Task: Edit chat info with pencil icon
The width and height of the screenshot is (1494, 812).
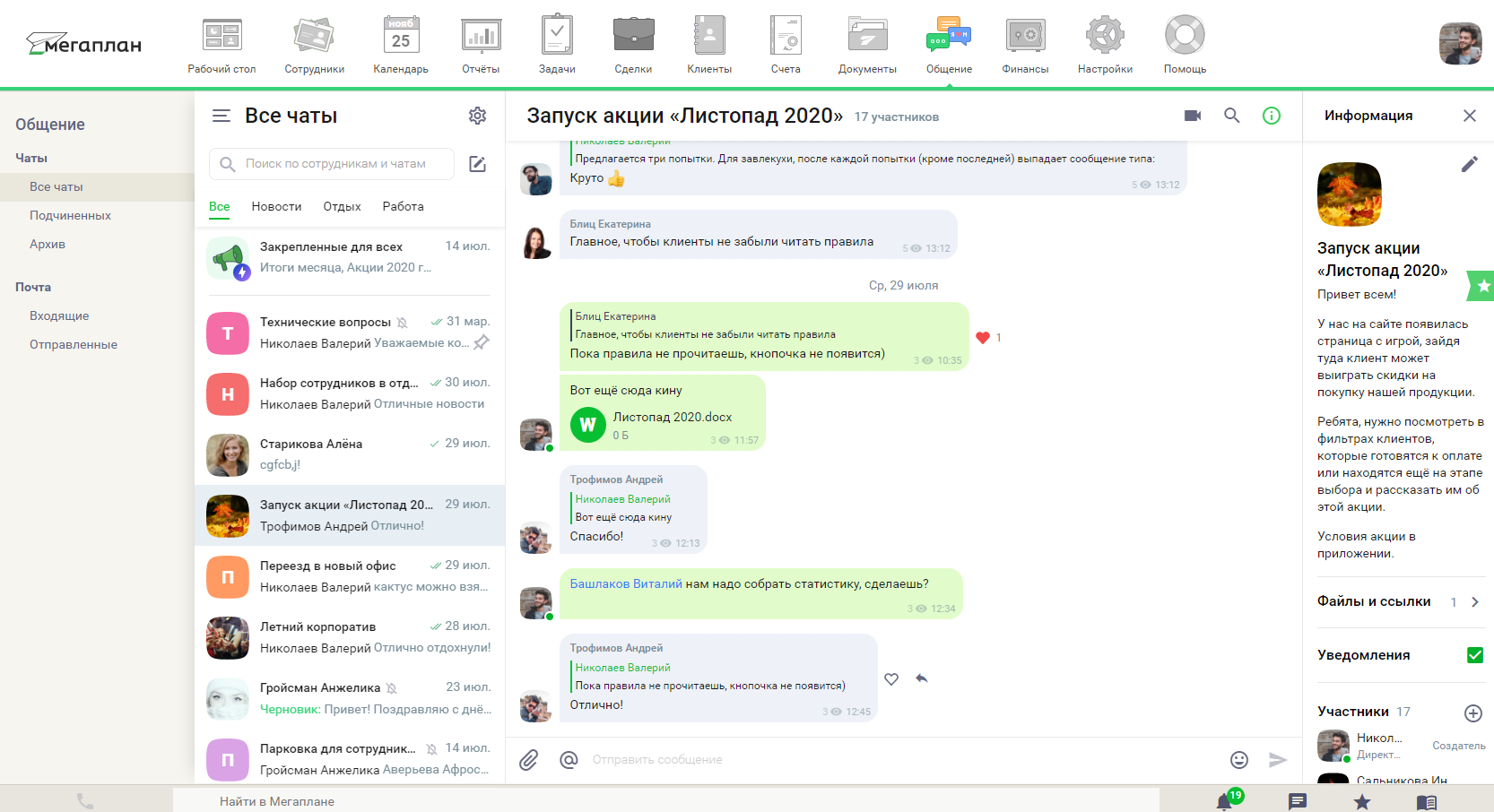Action: (x=1469, y=164)
